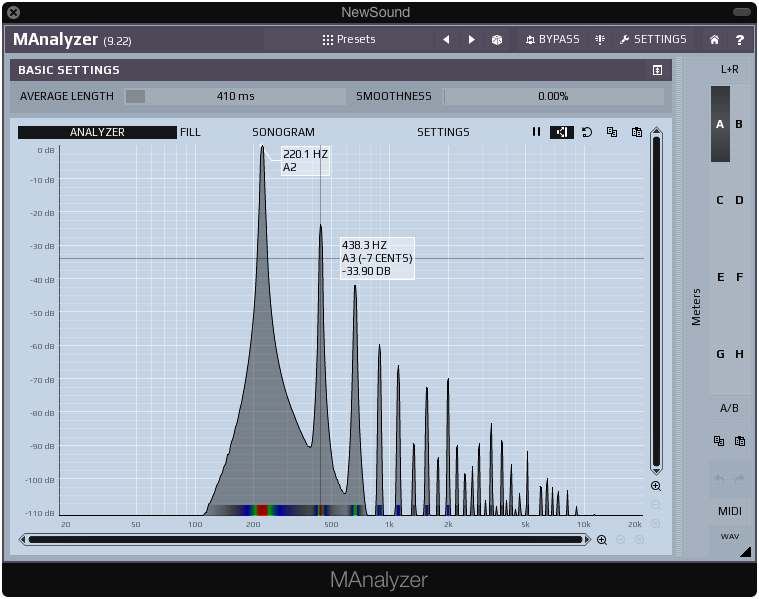Click the window resize corner triangle

[746, 552]
